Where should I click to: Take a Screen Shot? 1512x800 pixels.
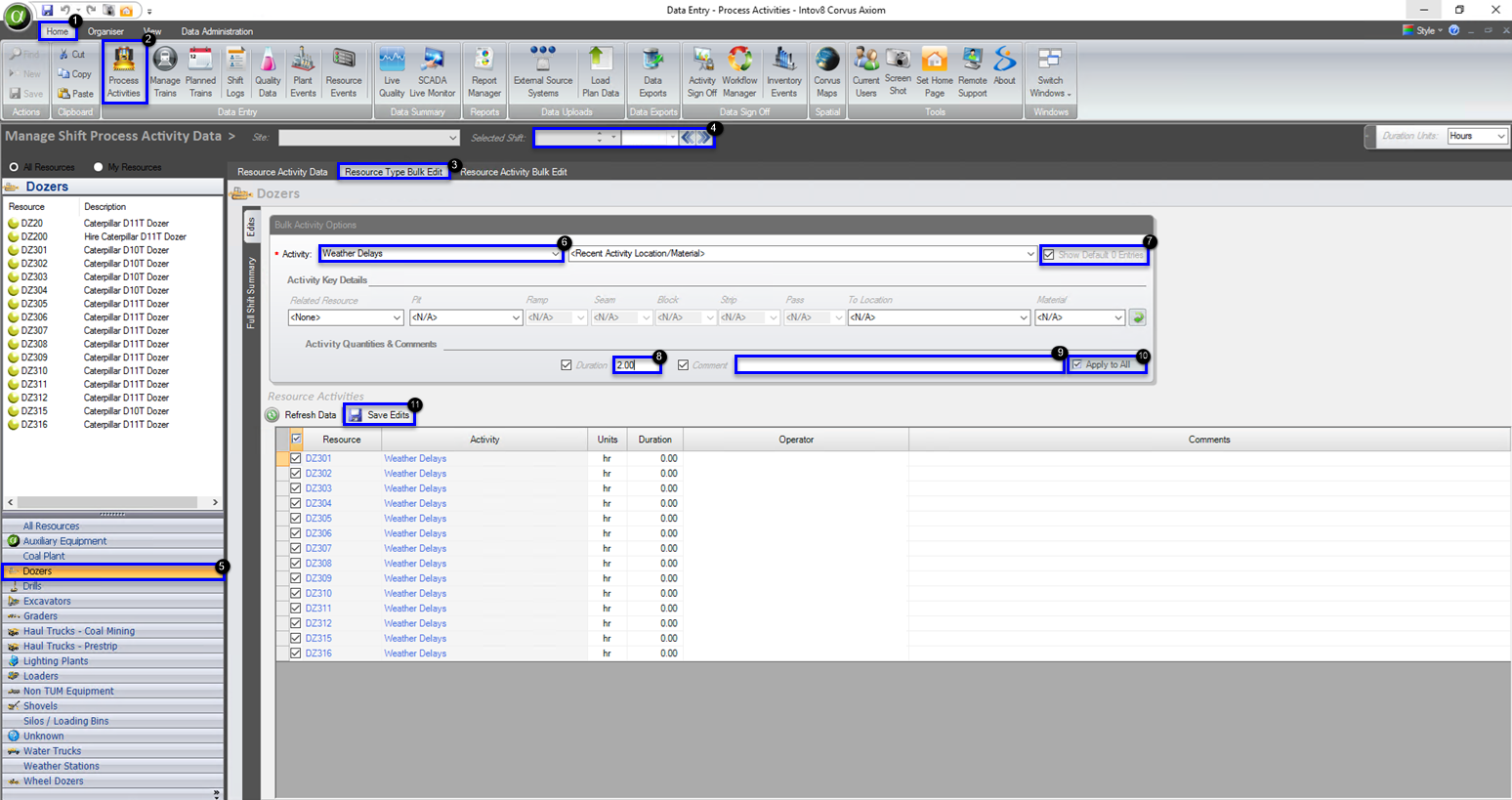(x=898, y=72)
